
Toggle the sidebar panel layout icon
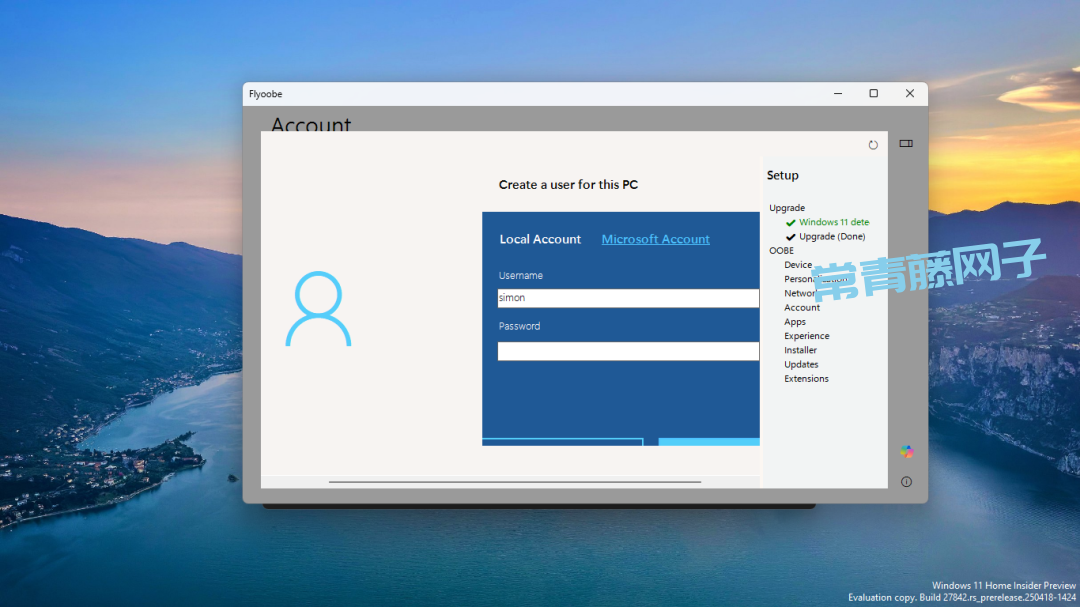click(x=906, y=144)
